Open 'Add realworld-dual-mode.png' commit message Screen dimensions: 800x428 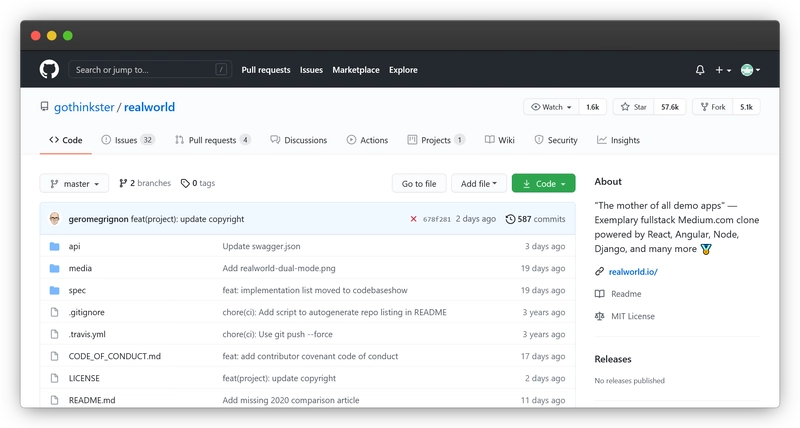[x=279, y=268]
